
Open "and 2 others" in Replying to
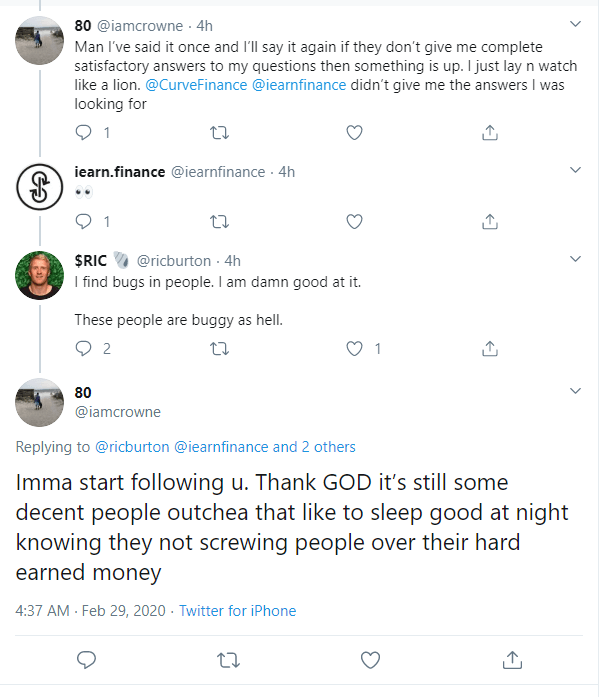coord(314,447)
